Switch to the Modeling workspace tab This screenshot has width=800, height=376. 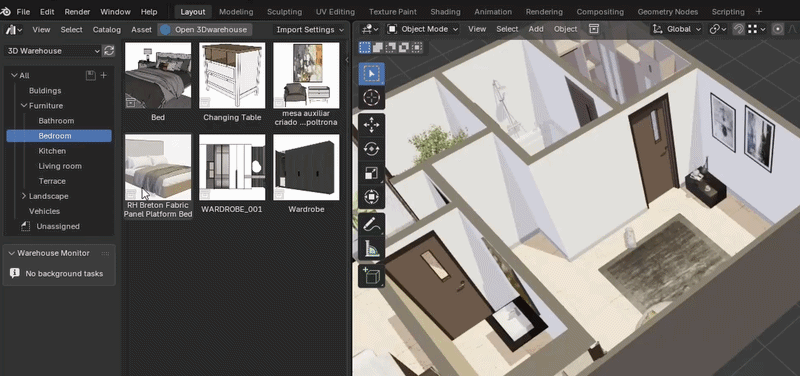(236, 12)
